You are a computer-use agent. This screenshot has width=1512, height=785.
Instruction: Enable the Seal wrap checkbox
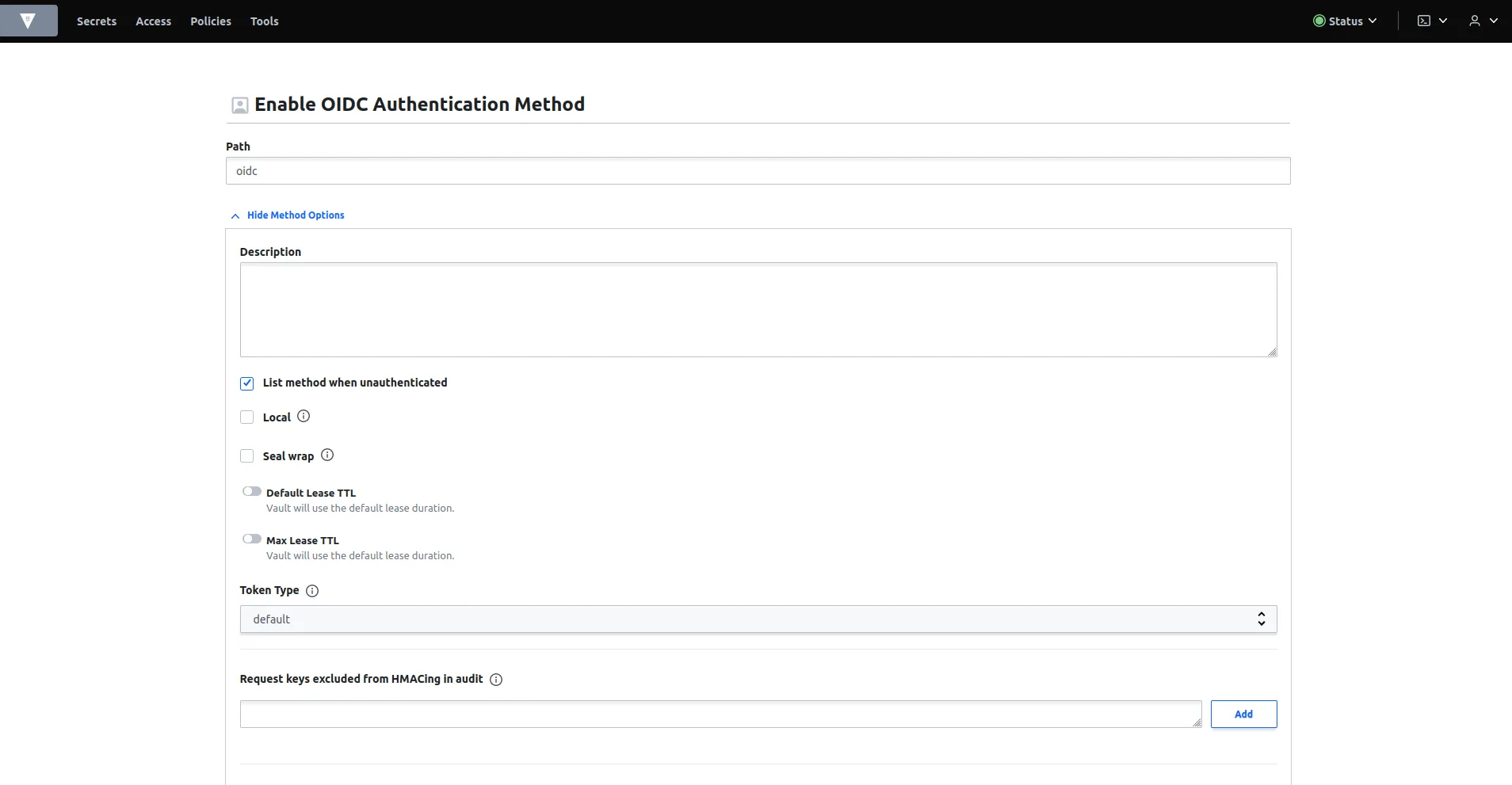coord(247,456)
